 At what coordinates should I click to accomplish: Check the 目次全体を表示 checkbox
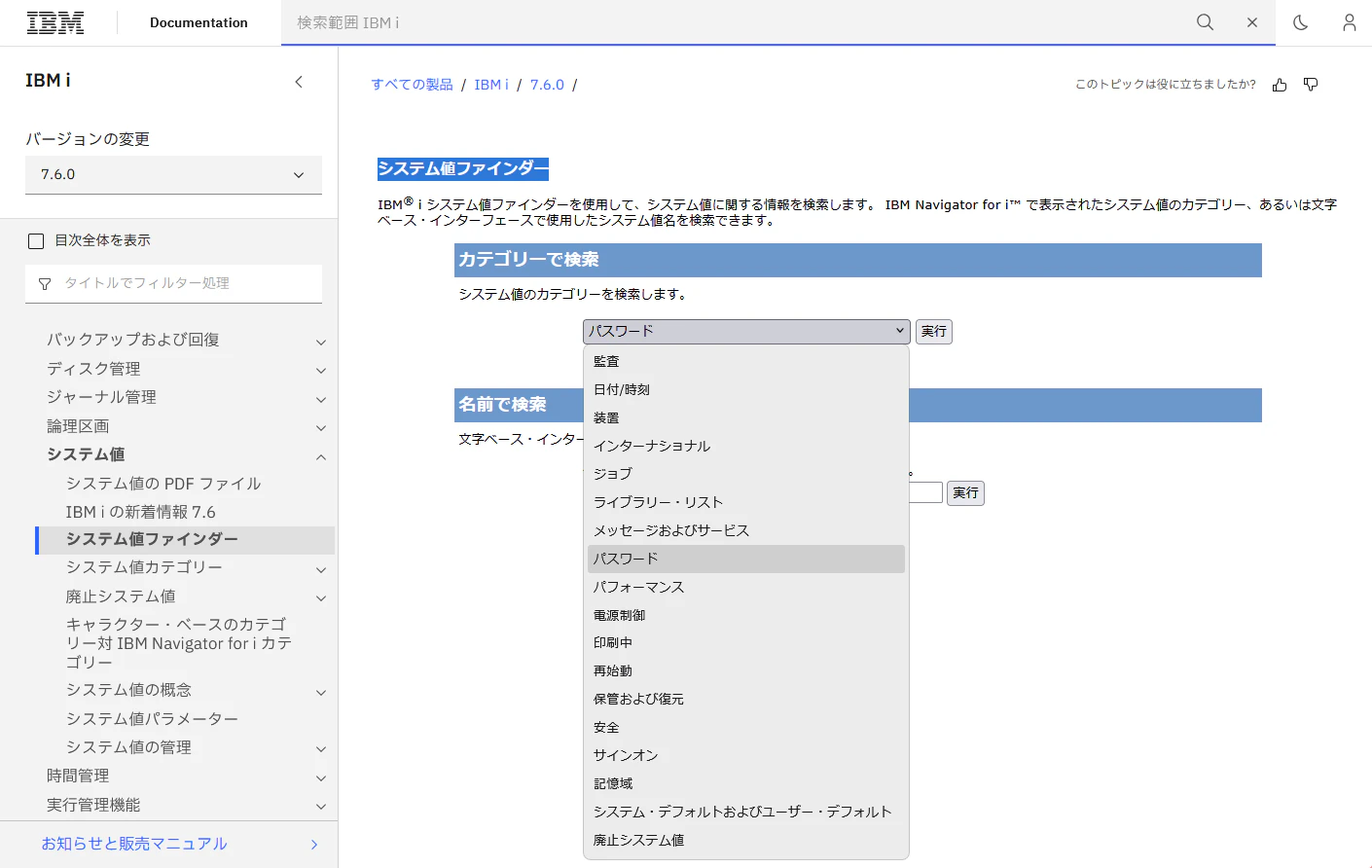point(37,241)
